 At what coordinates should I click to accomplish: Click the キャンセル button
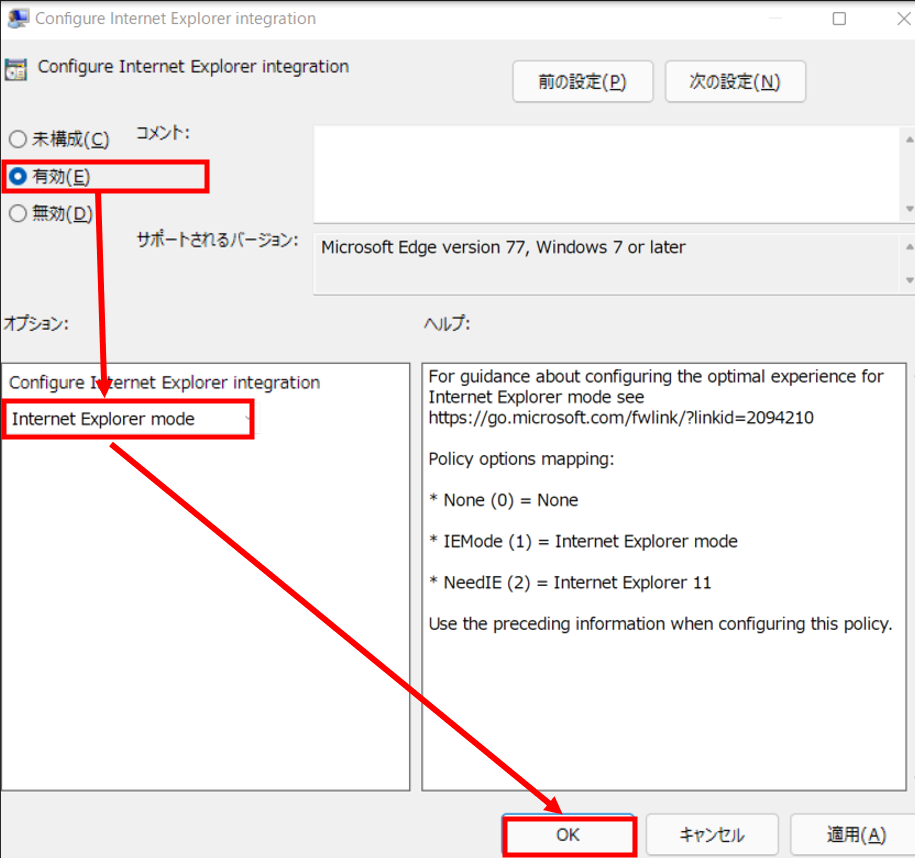click(x=712, y=835)
